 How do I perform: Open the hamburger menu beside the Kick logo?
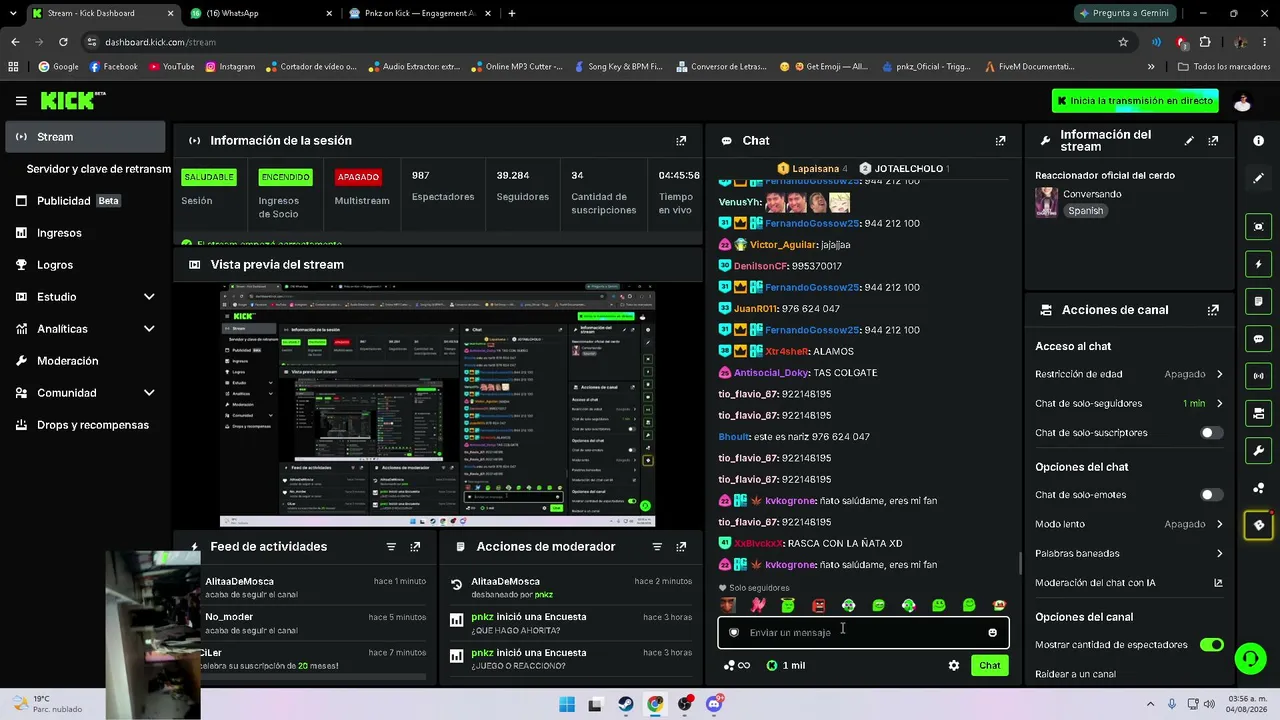coord(21,101)
